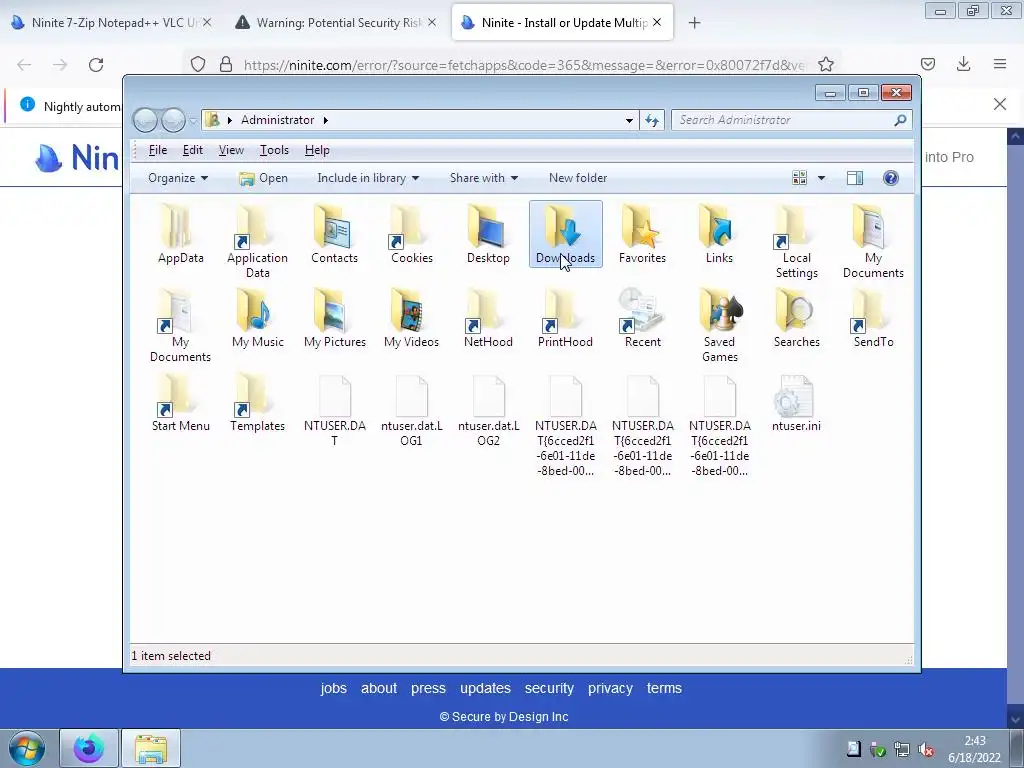Follow the updates link in Ninite footer
1024x768 pixels.
tap(485, 688)
